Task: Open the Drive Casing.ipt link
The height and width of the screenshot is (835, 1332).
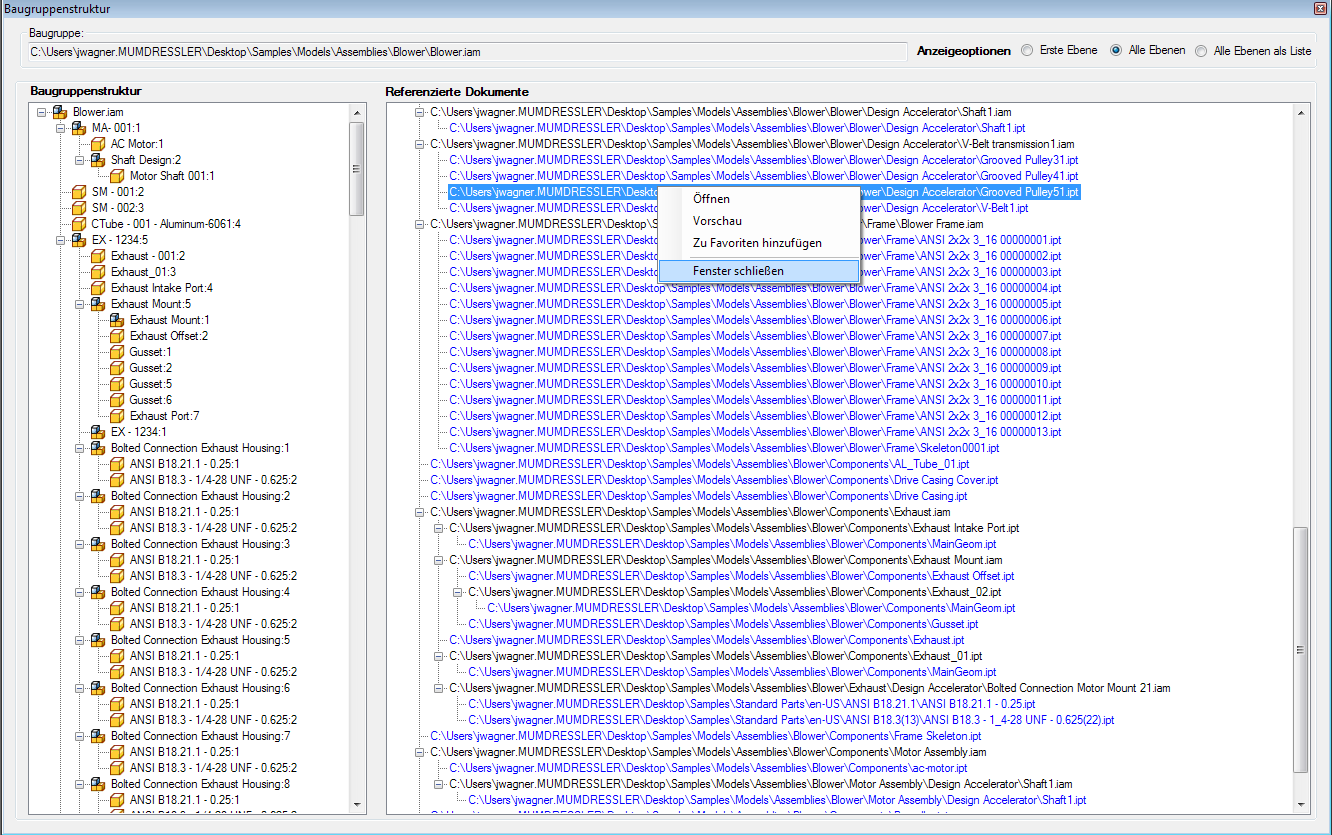Action: (699, 496)
